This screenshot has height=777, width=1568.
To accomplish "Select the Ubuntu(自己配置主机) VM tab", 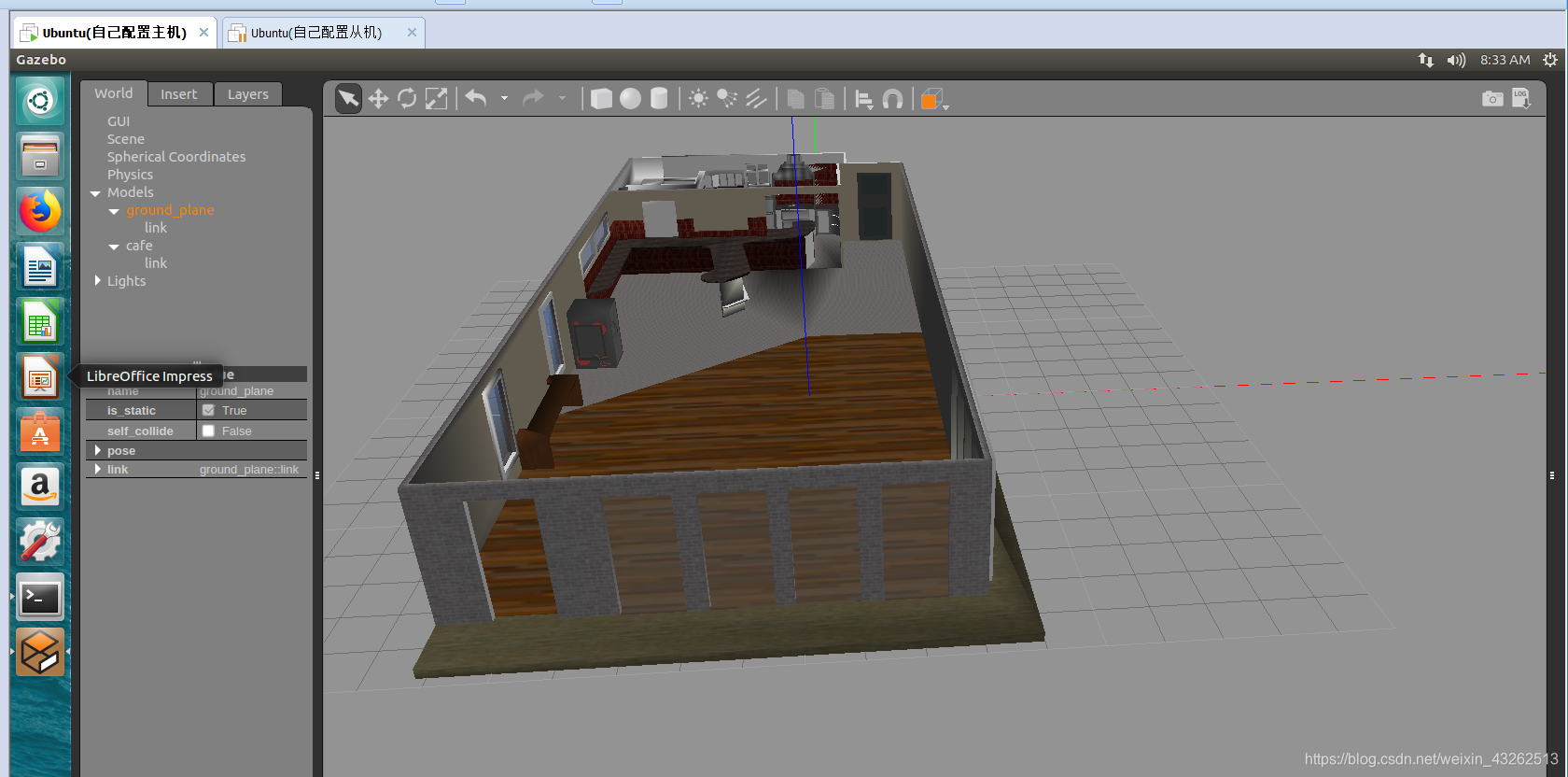I will [115, 33].
